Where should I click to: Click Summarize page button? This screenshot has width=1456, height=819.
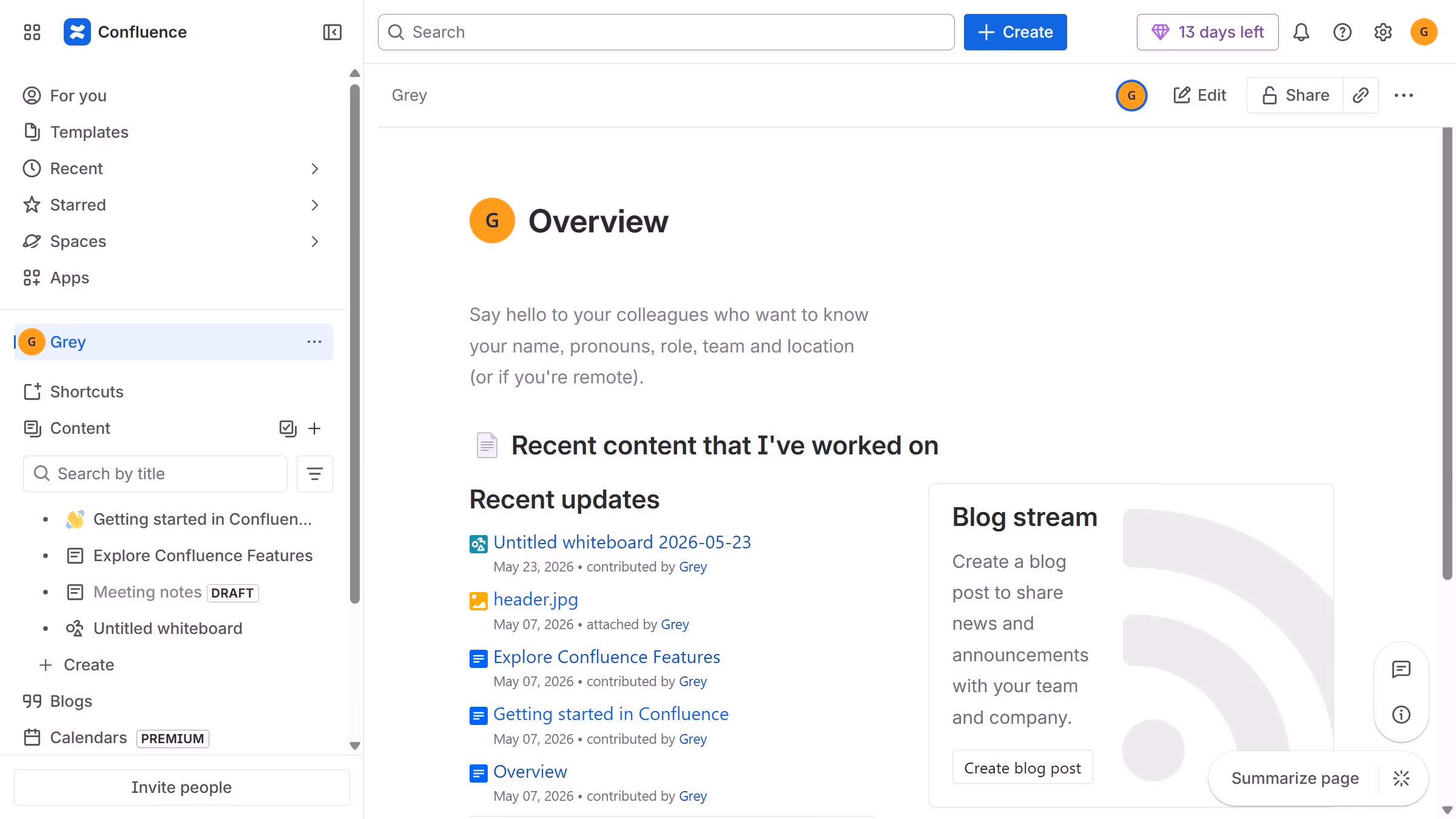coord(1295,778)
